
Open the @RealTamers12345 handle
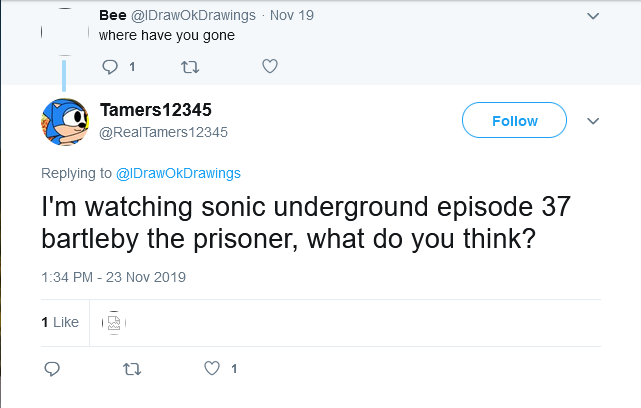164,132
